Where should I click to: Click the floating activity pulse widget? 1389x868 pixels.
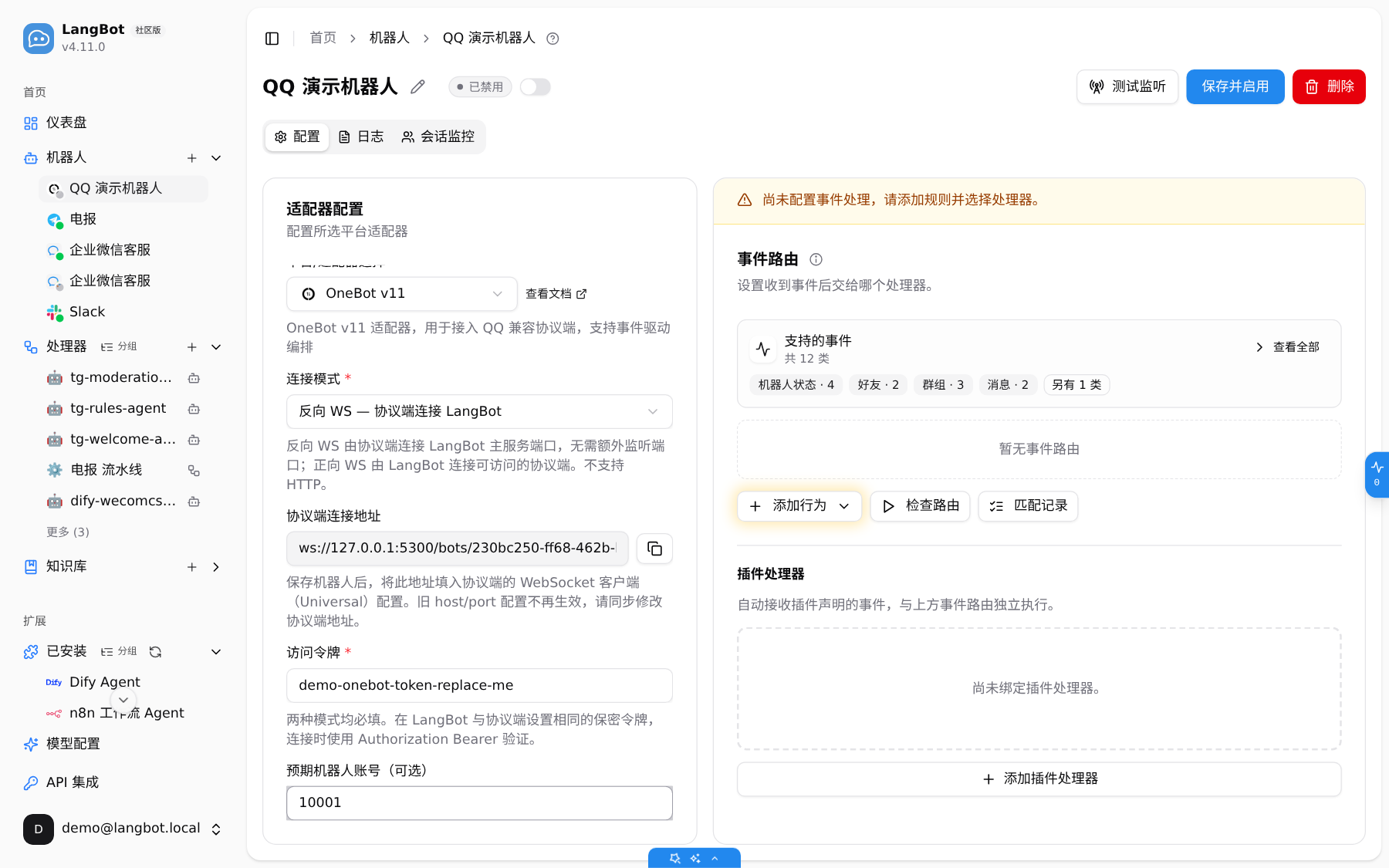point(1377,475)
